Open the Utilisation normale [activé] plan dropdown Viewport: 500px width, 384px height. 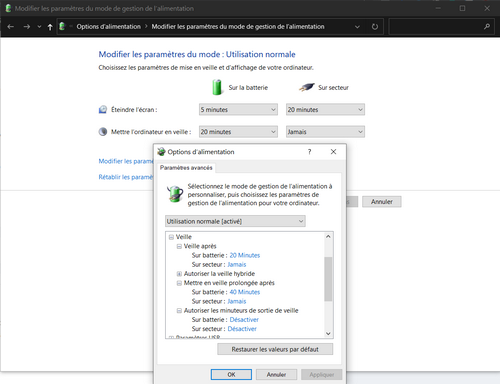click(x=235, y=221)
